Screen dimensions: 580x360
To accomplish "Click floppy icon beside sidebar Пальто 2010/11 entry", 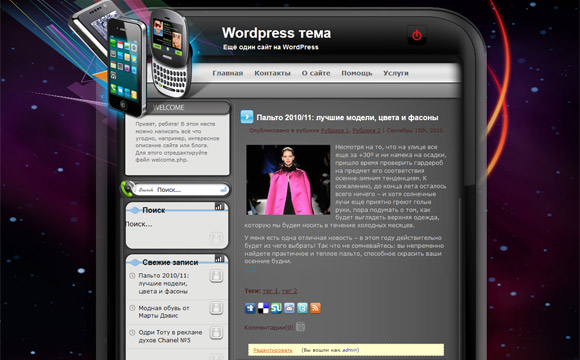I will pos(216,276).
